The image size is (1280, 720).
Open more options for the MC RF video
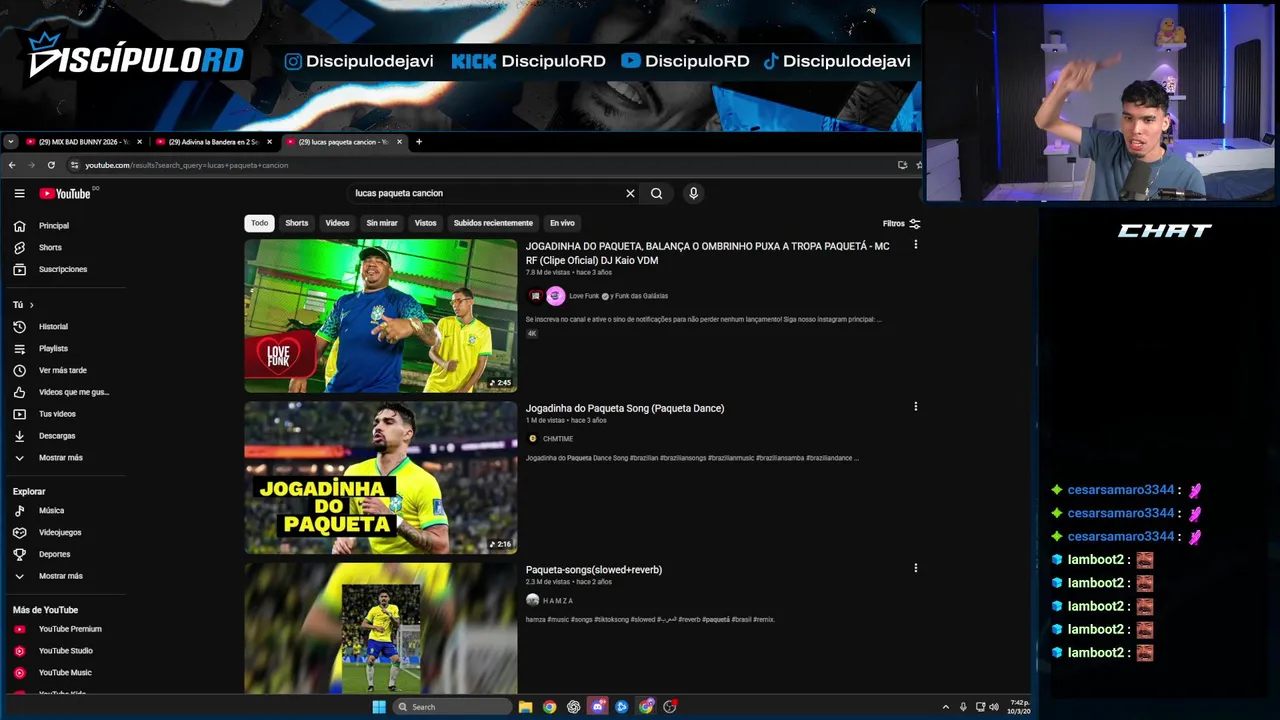click(x=915, y=245)
